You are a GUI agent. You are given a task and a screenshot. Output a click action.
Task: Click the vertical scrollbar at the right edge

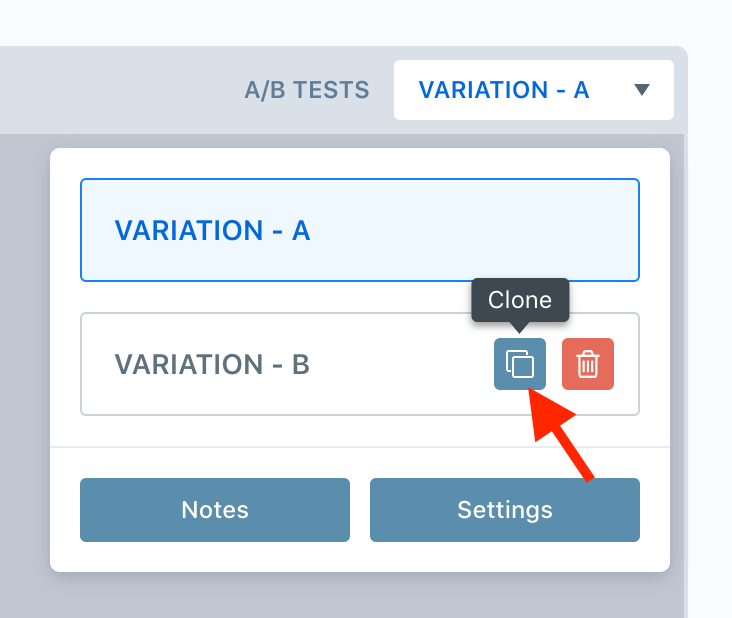tap(686, 373)
